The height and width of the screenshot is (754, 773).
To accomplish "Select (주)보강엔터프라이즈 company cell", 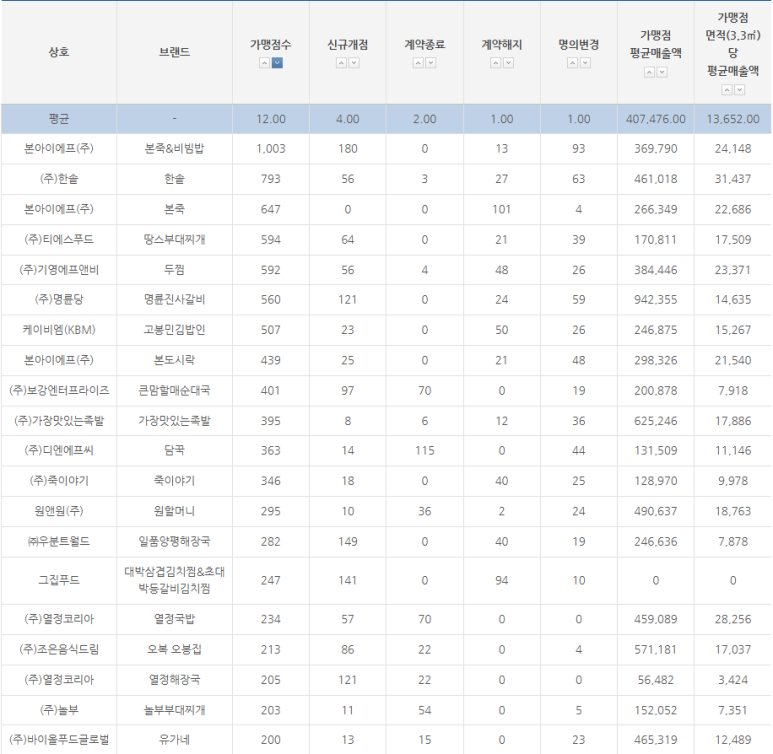I will (59, 391).
